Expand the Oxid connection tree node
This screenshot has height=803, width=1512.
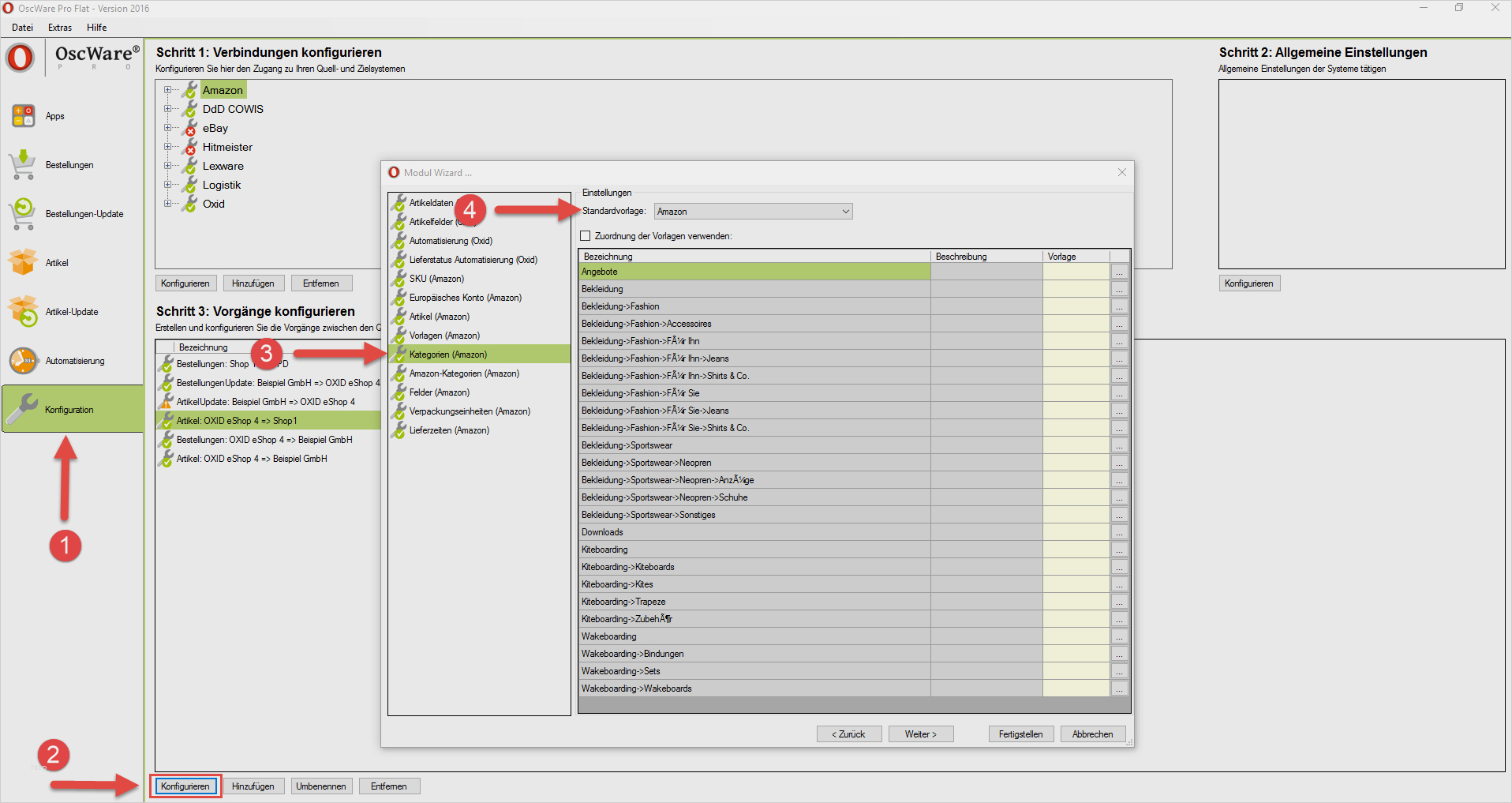coord(167,204)
